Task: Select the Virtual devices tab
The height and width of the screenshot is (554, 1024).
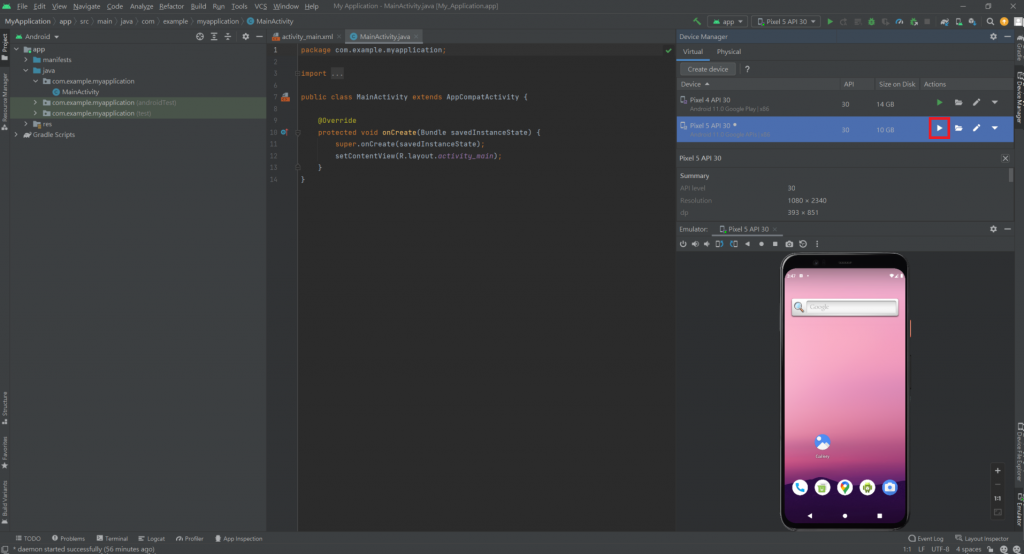Action: 692,52
